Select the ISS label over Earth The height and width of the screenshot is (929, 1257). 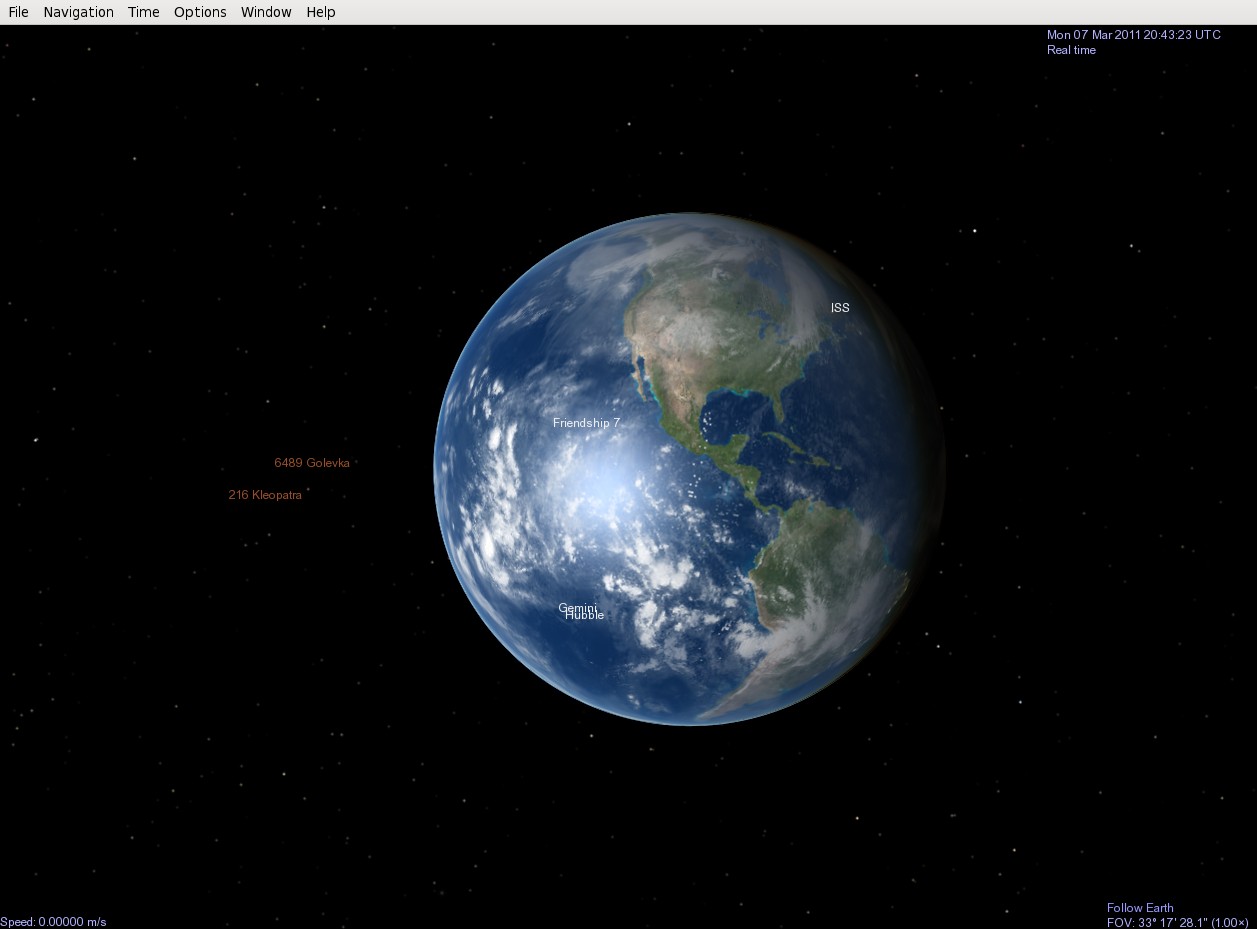(x=840, y=308)
